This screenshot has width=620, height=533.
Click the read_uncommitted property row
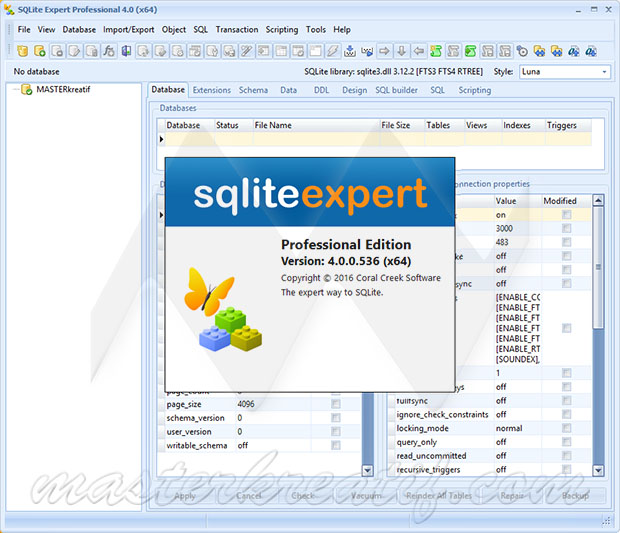pos(490,456)
